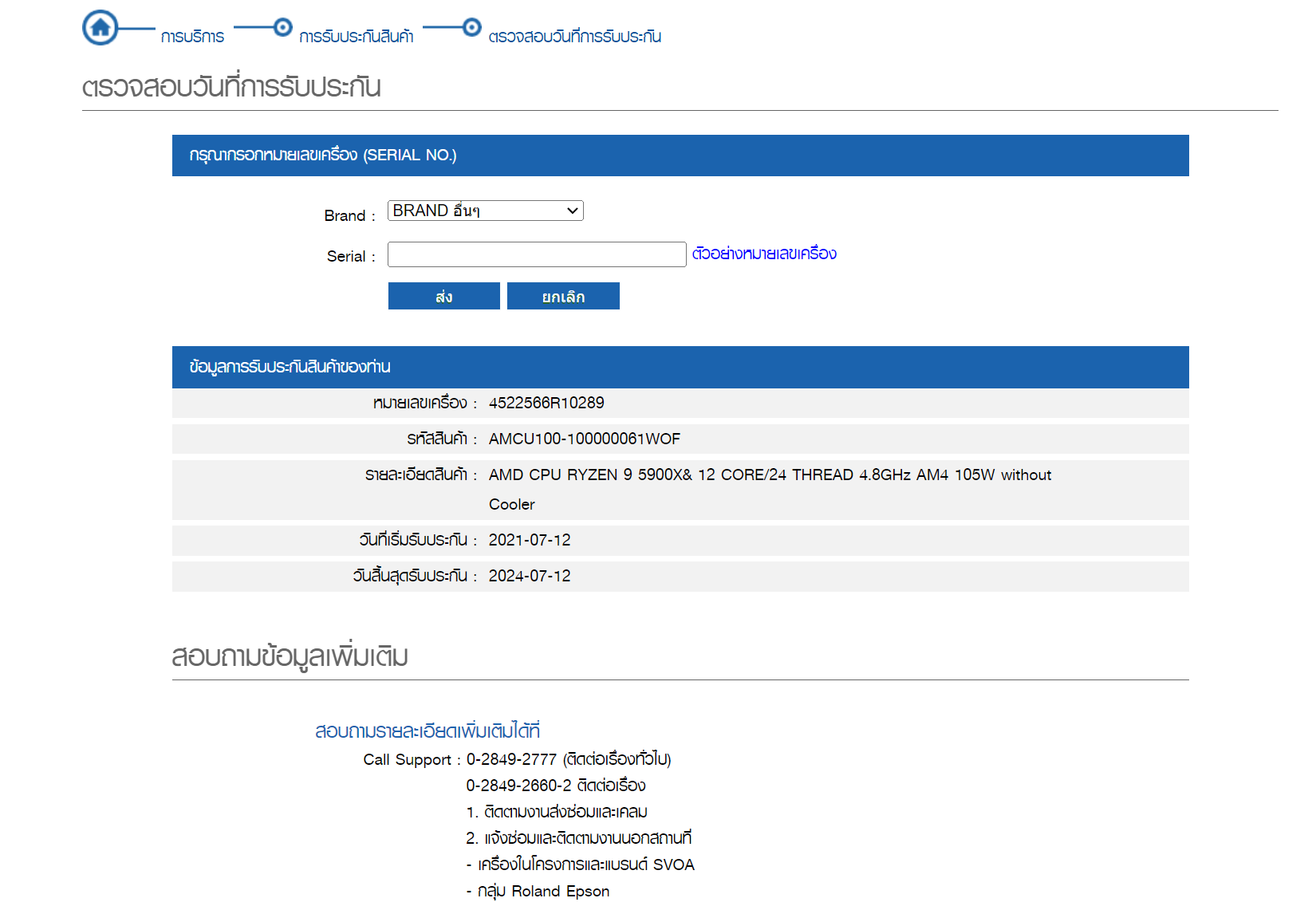
Task: Click breadcrumb circle marker before การรับประกันสินค้า
Action: (x=282, y=27)
